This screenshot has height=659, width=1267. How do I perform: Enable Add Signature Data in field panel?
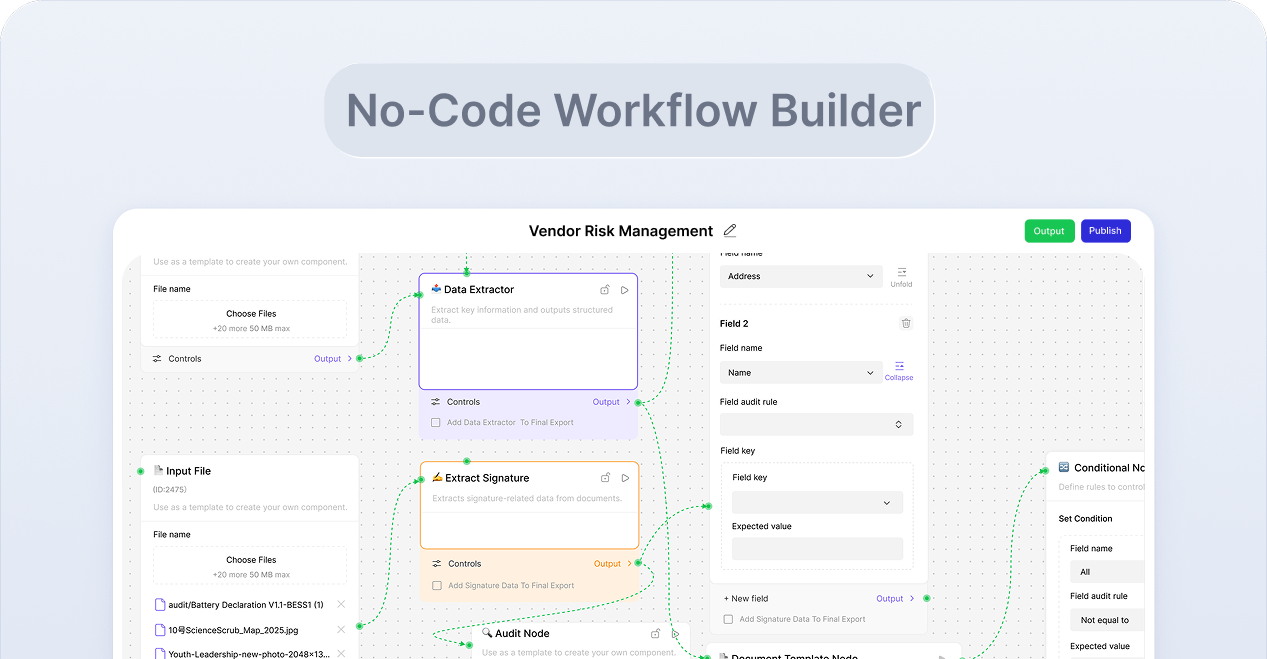[x=728, y=620]
